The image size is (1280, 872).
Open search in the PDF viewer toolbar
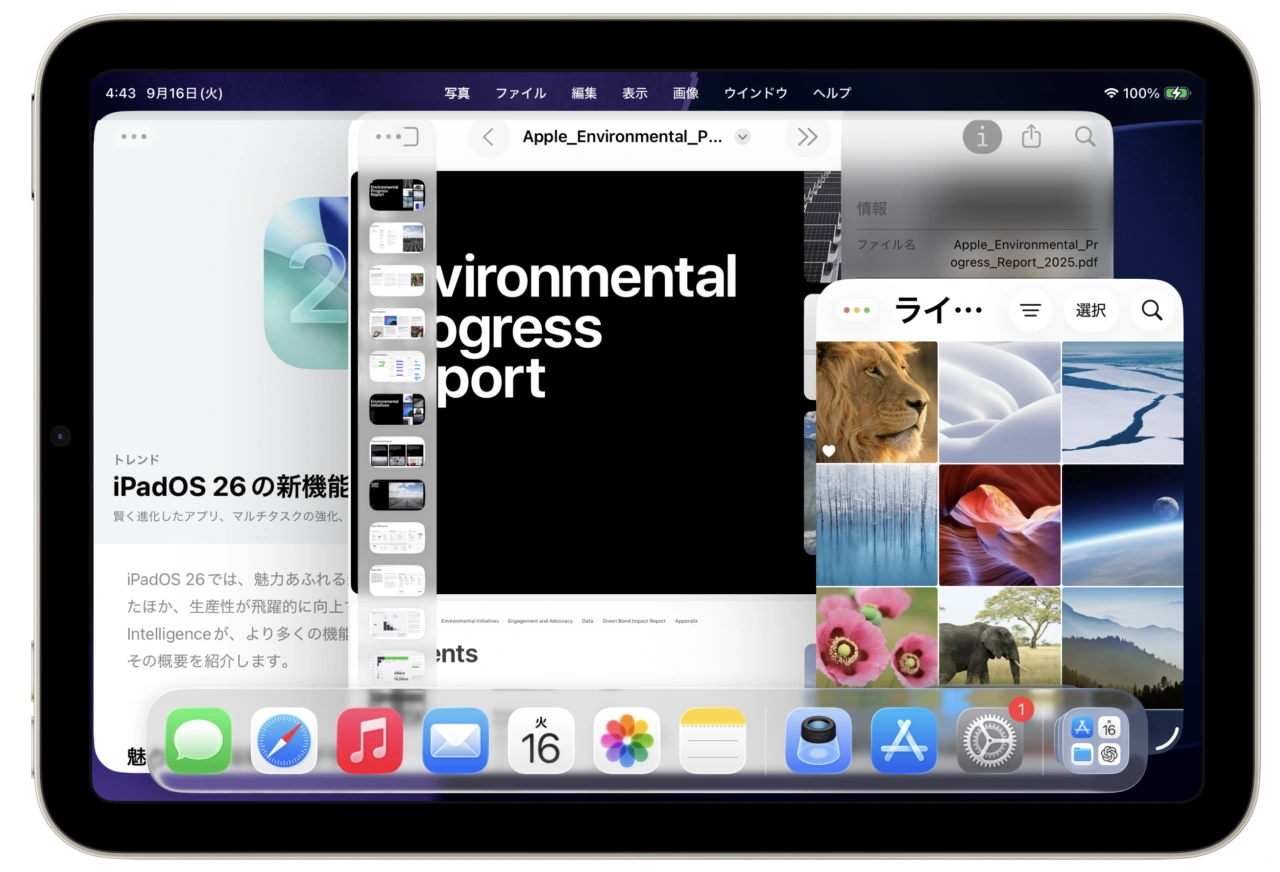[x=1085, y=137]
